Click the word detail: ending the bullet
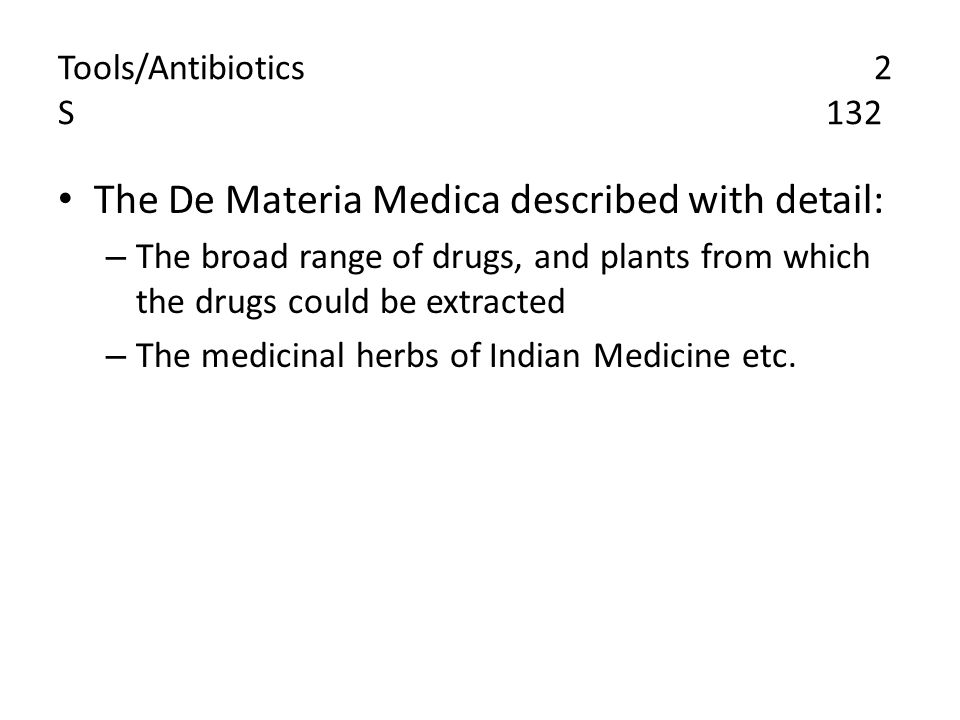Screen dimensions: 960x720 tap(829, 200)
